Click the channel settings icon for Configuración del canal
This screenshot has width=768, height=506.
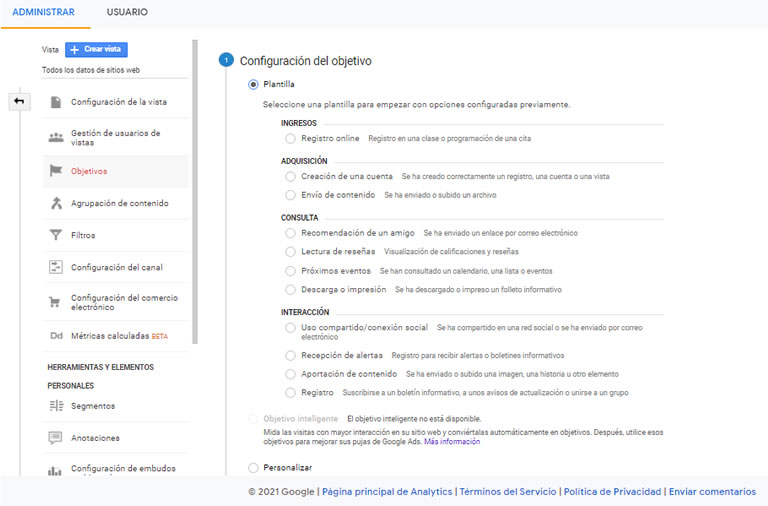tap(56, 267)
